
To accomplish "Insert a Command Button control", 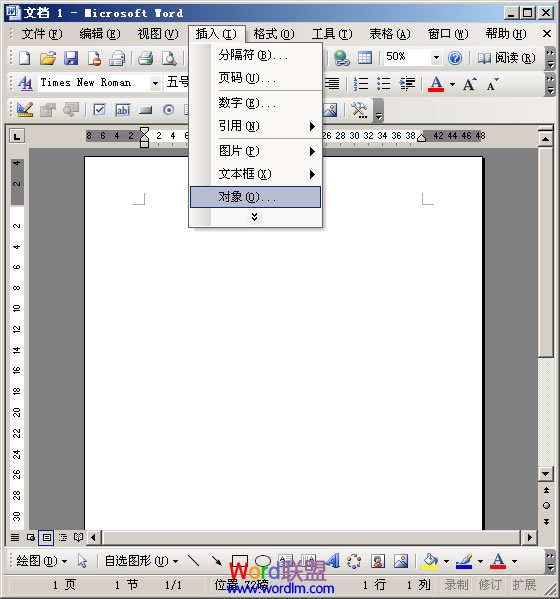I will tap(146, 110).
